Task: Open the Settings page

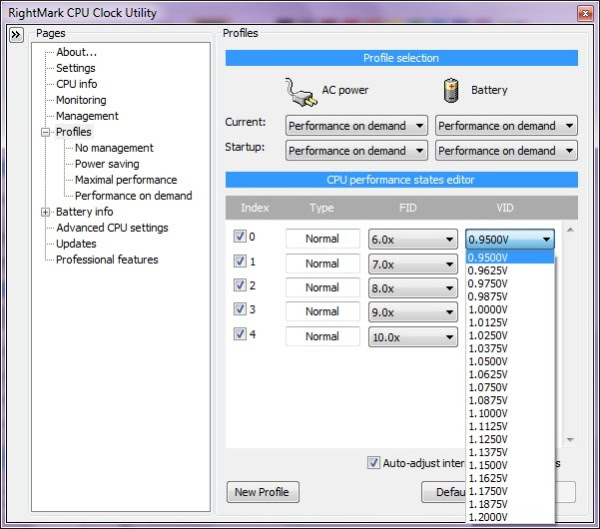Action: (76, 68)
